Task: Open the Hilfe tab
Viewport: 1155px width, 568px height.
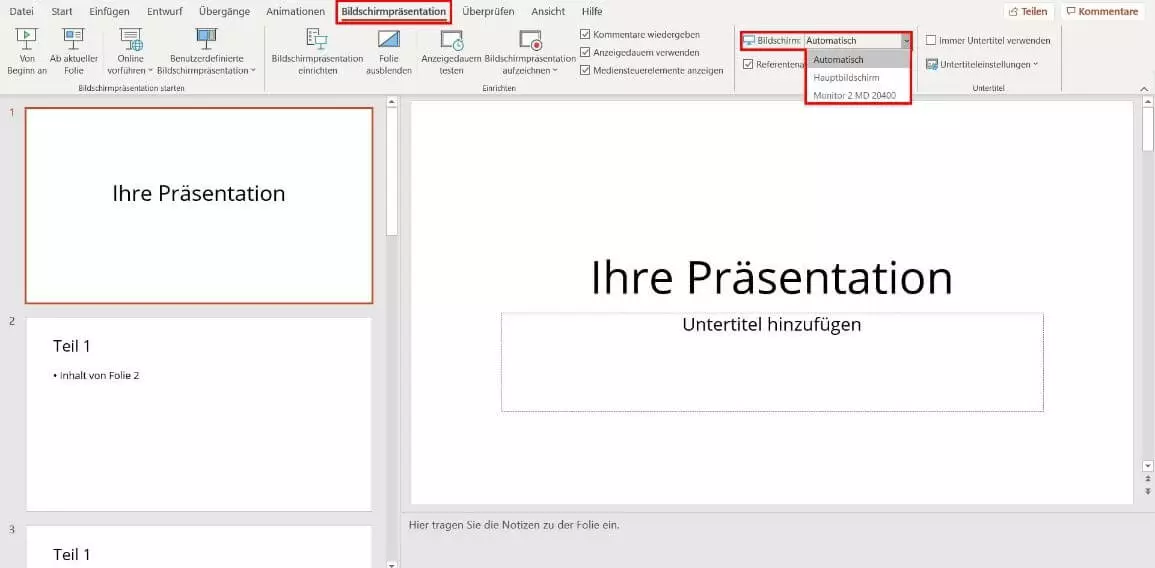Action: [x=591, y=11]
